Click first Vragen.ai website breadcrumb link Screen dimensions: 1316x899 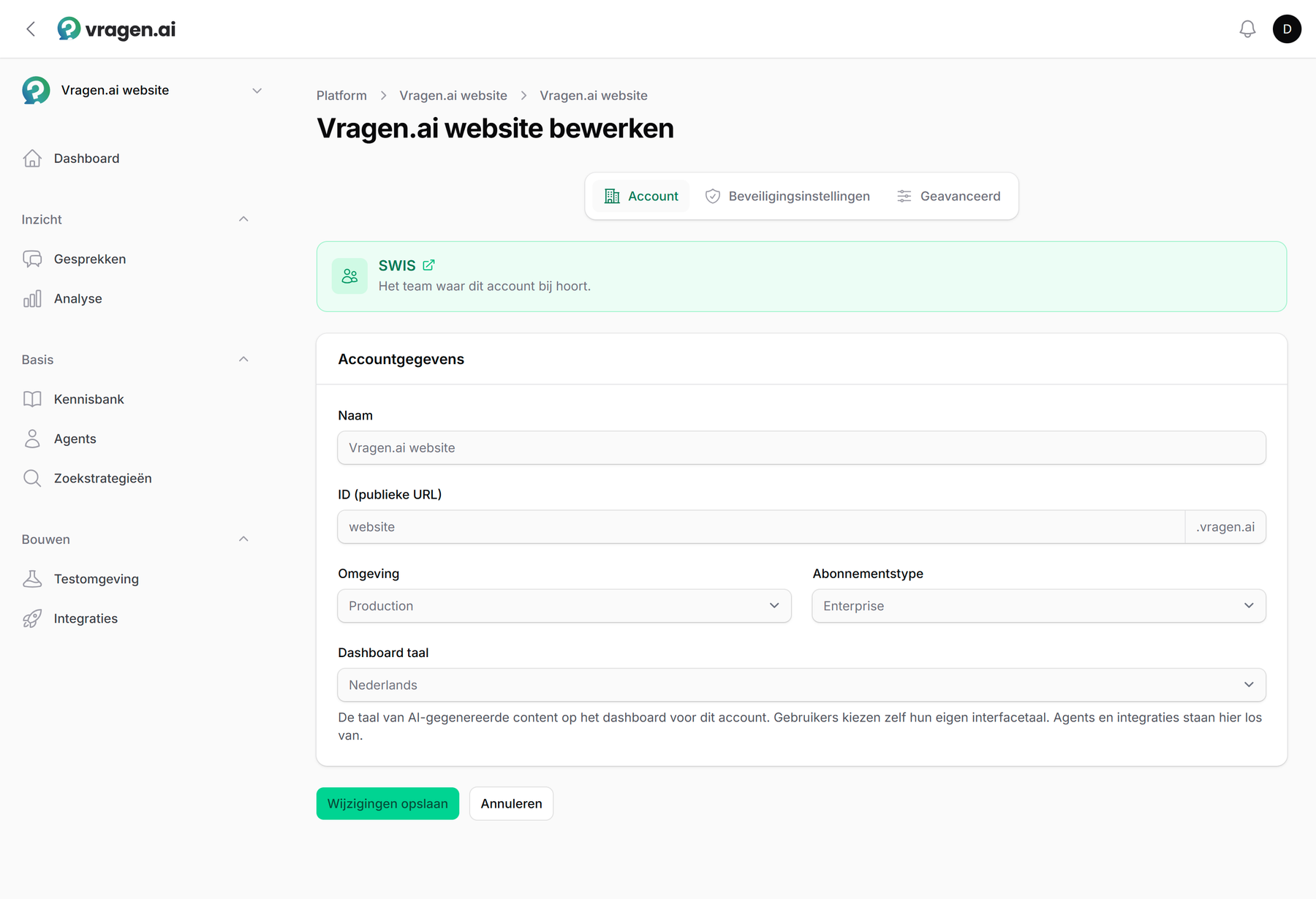453,96
